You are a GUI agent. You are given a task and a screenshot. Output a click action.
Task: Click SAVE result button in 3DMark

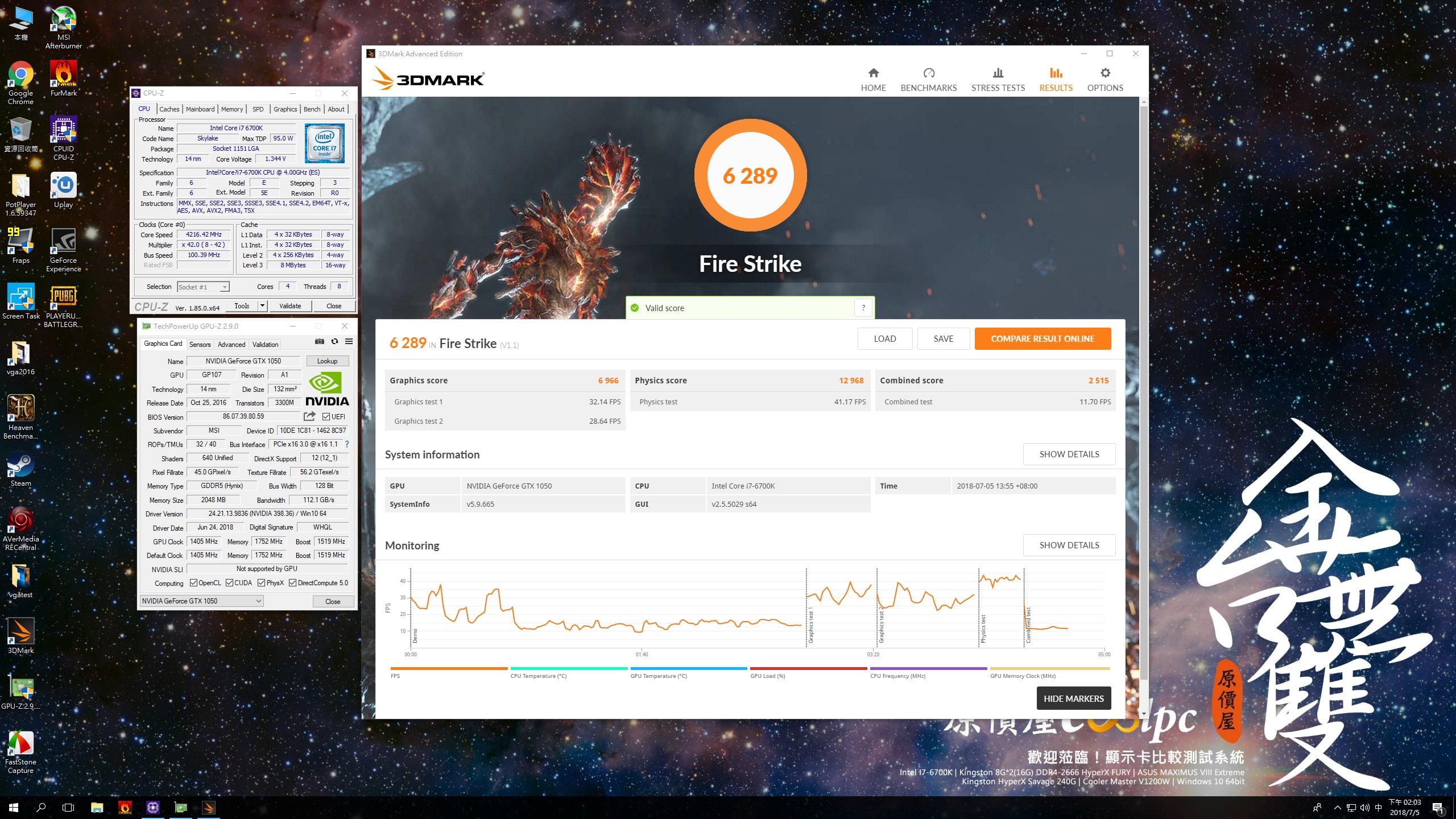[x=944, y=338]
